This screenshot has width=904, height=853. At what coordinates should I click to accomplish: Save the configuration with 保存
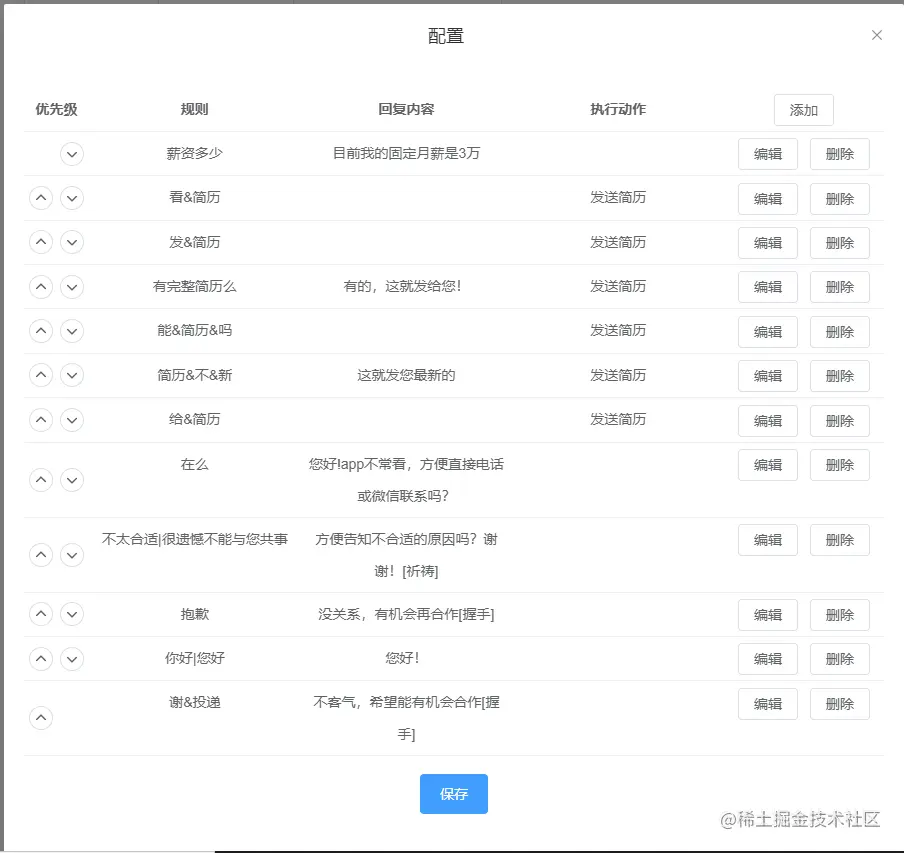point(454,794)
